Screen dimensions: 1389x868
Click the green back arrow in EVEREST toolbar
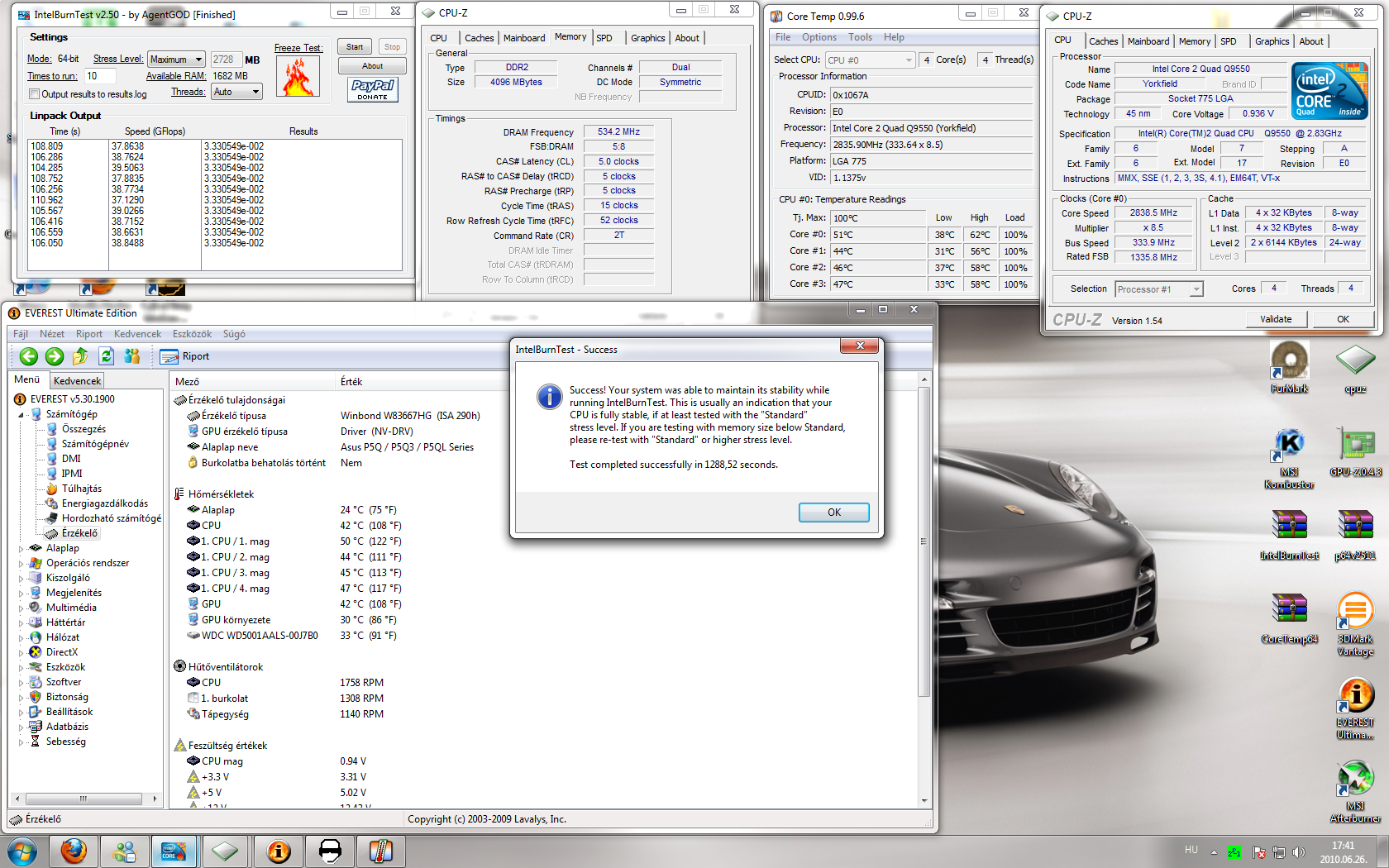pyautogui.click(x=29, y=356)
